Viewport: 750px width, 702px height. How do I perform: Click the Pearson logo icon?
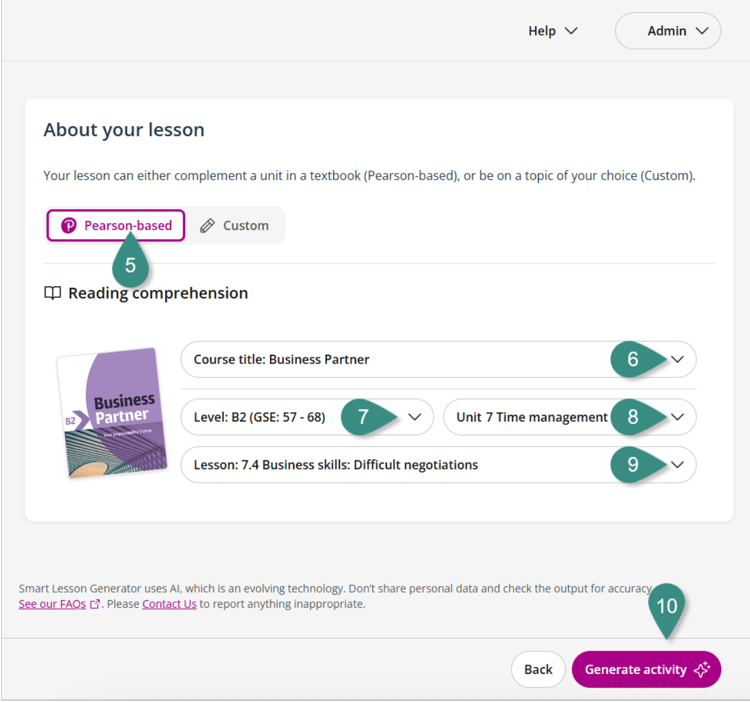pos(68,225)
